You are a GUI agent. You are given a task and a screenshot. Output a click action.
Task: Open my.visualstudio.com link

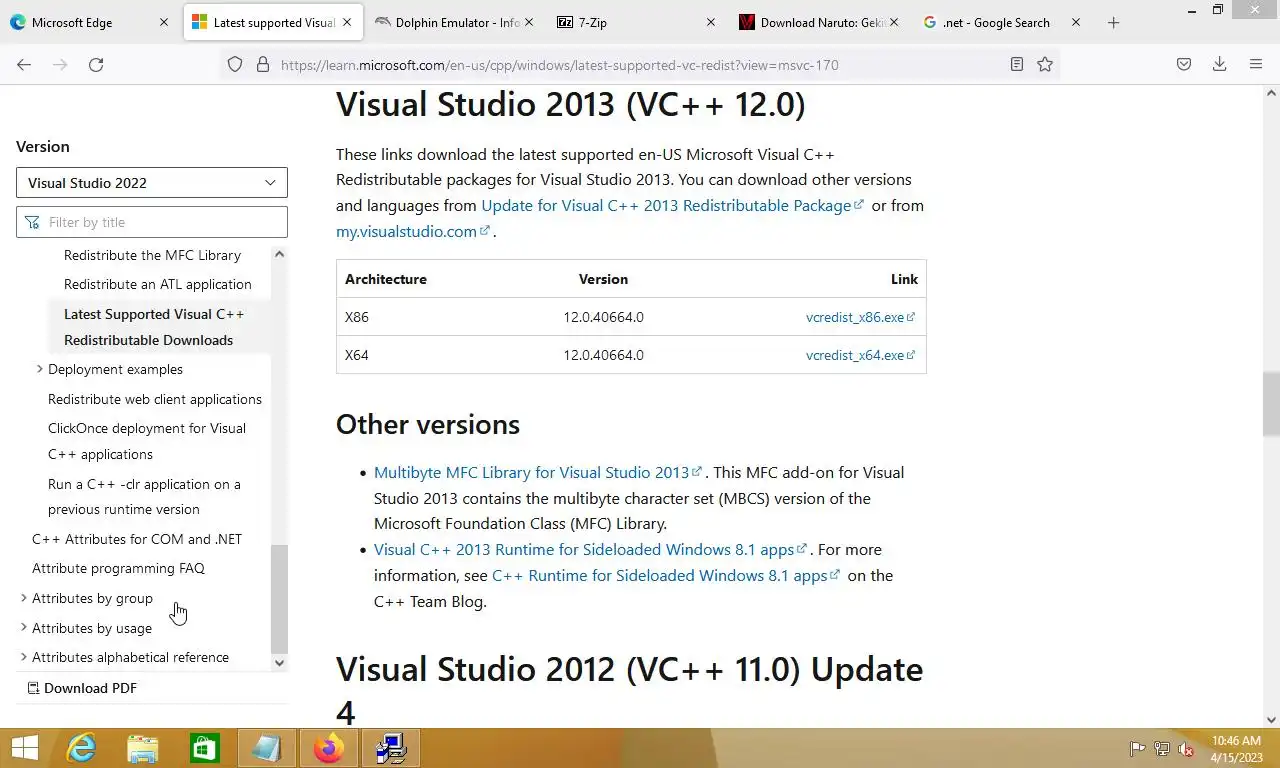click(412, 231)
